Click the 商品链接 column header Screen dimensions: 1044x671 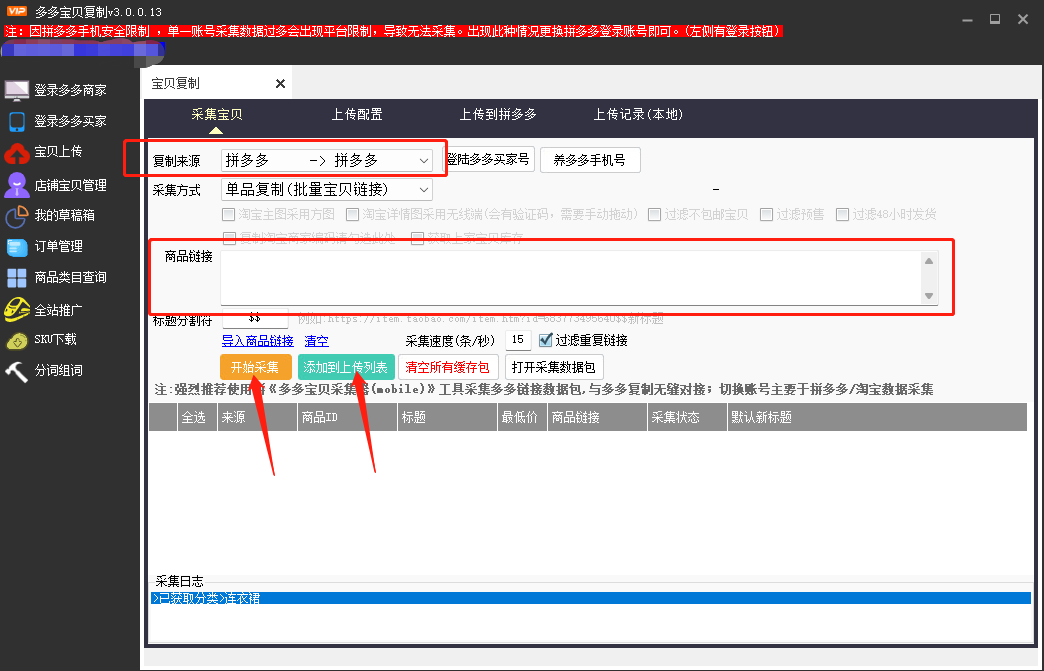click(597, 417)
